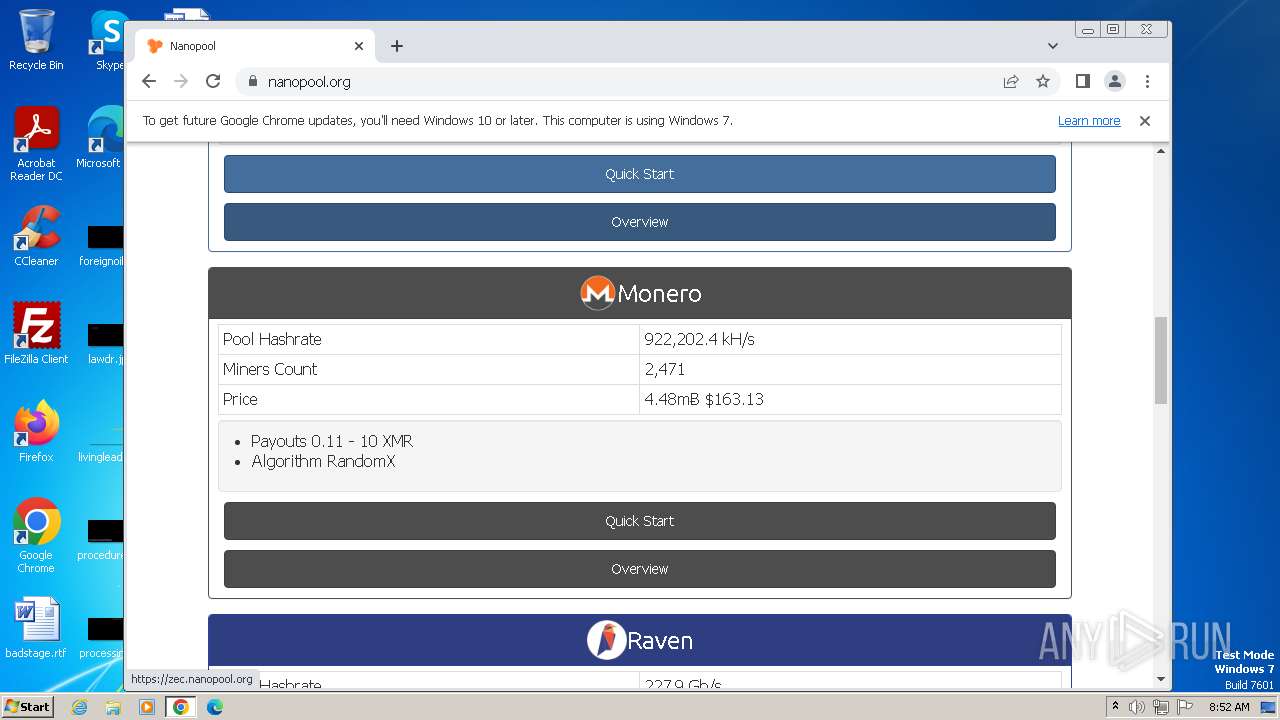The height and width of the screenshot is (720, 1280).
Task: Select the Pool Hashrate value 922,202.4 kH/s
Action: (699, 340)
